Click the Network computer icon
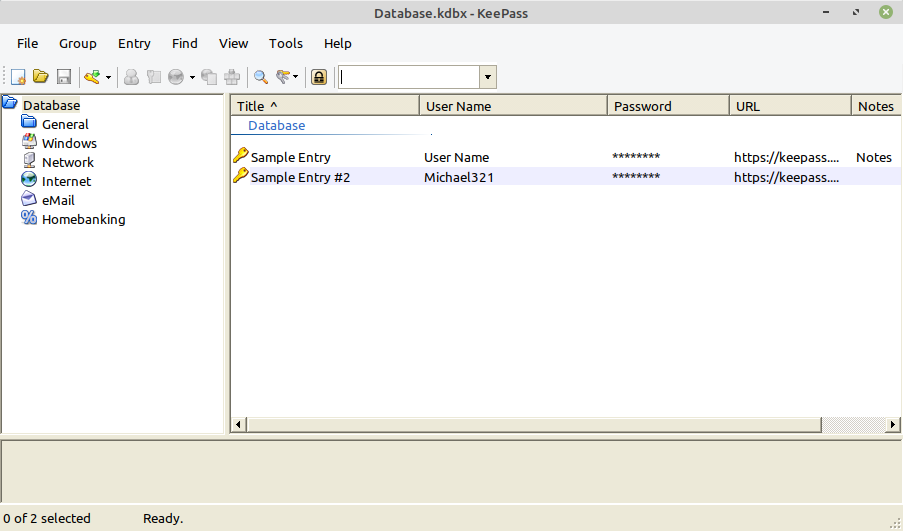Screen dimensions: 903x531 (x=29, y=160)
